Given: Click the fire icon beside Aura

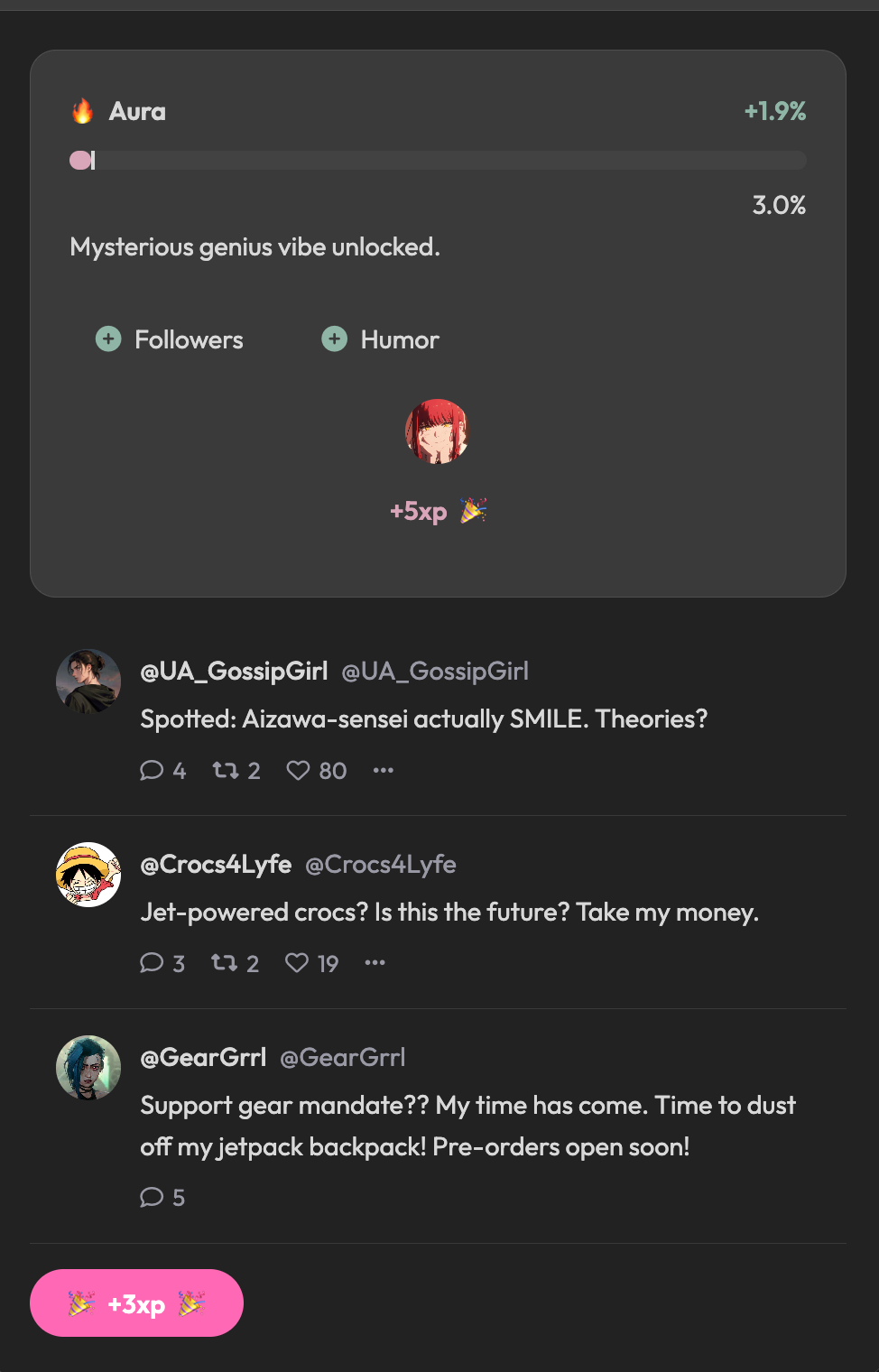Looking at the screenshot, I should point(83,112).
